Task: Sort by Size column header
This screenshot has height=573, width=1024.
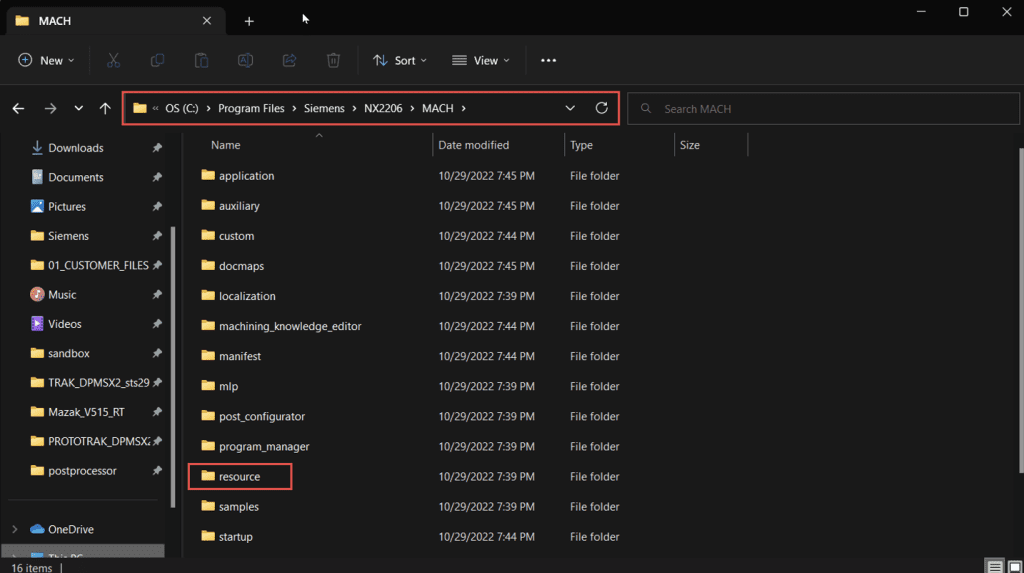Action: pos(690,145)
